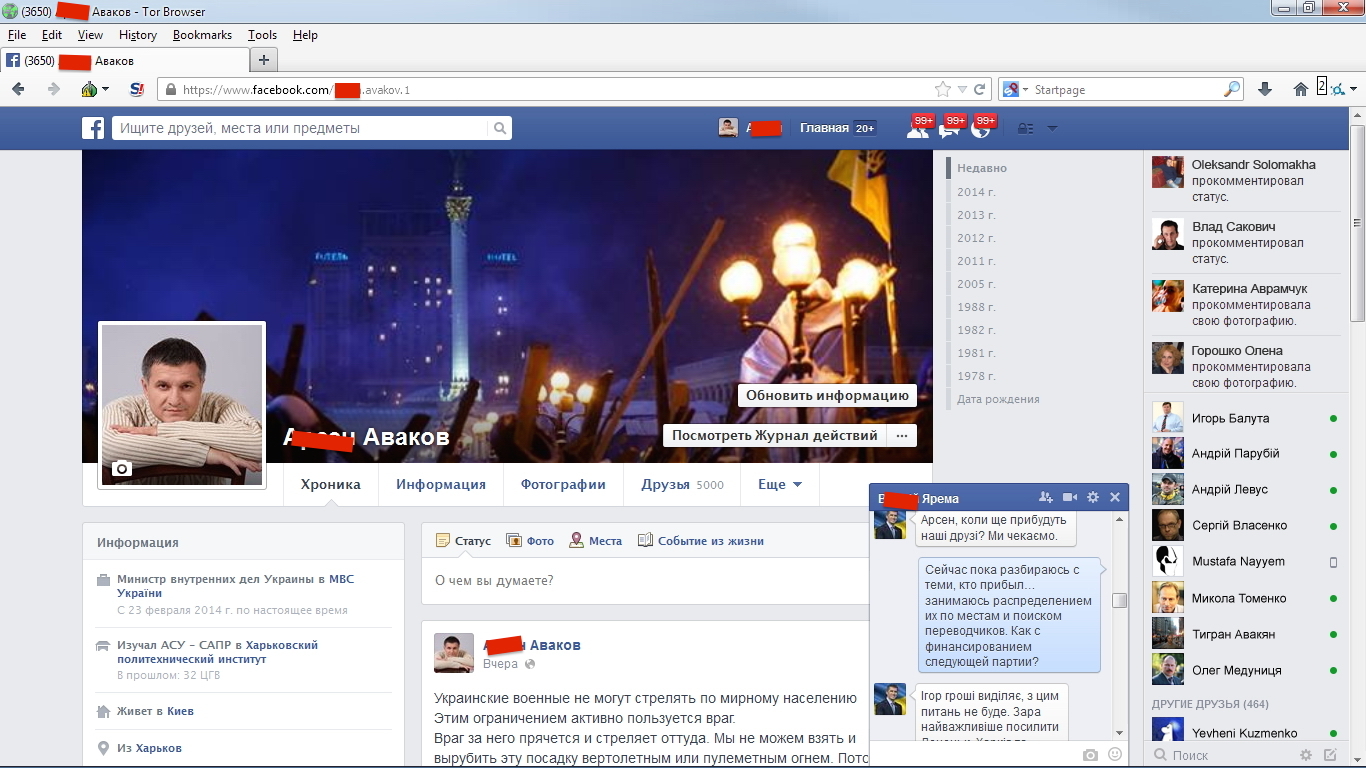Open the account menu arrow in Facebook bar

(x=1052, y=129)
